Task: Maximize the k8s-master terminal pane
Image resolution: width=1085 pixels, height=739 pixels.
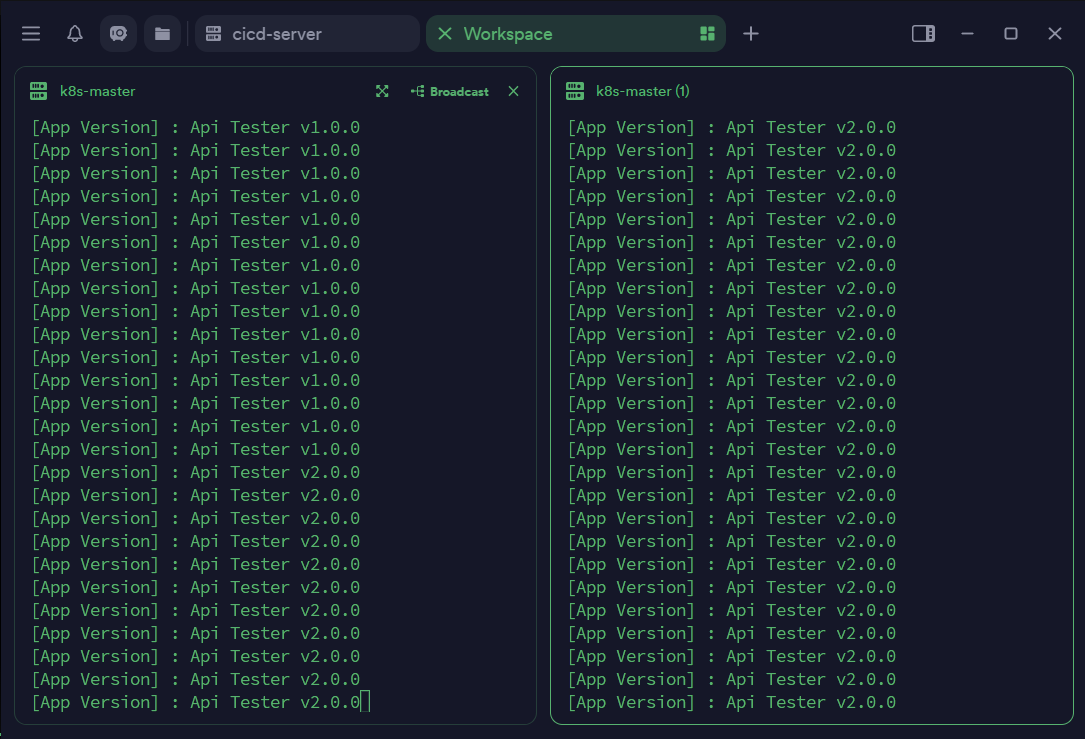Action: click(382, 91)
